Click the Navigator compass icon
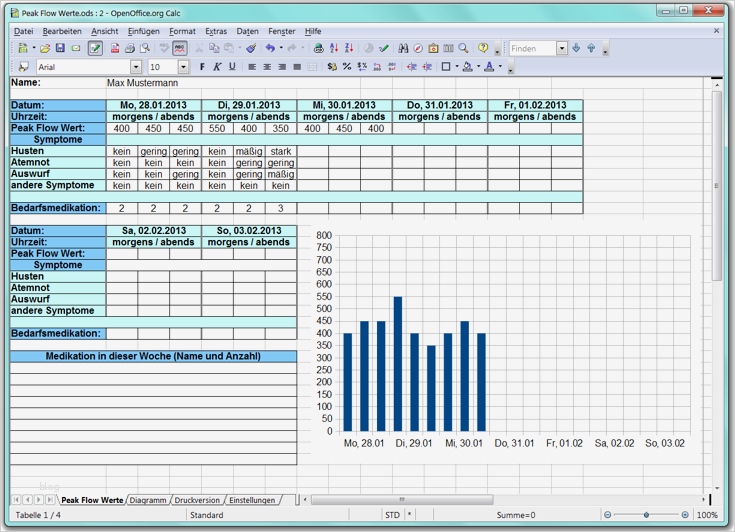 pos(418,48)
